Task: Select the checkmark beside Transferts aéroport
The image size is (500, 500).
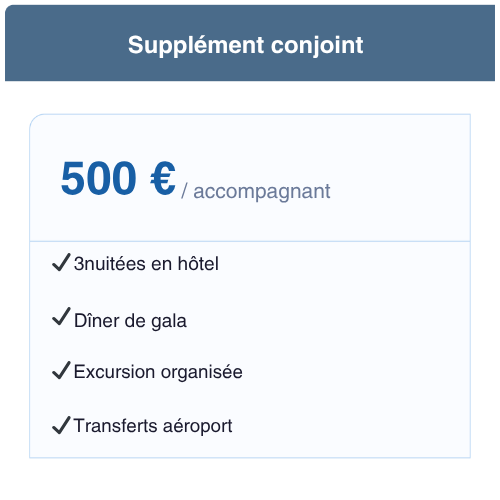Action: pos(61,425)
